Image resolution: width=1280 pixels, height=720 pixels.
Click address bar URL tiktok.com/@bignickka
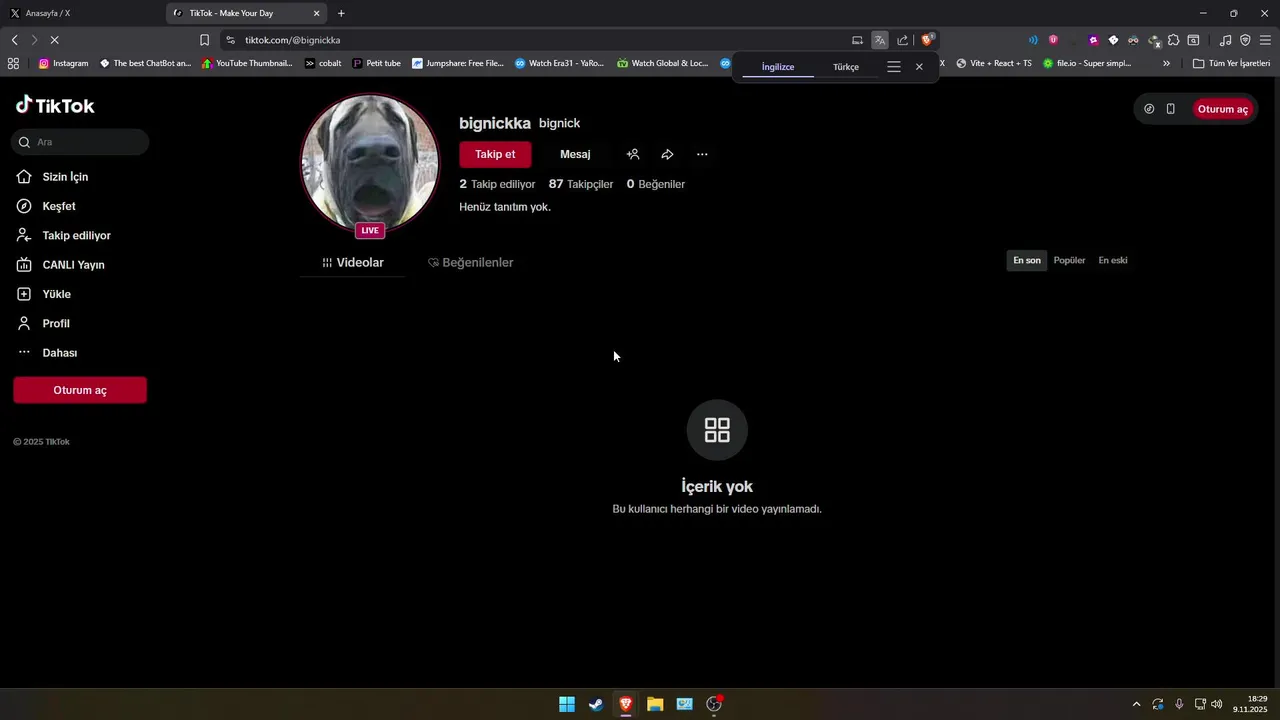click(x=293, y=40)
